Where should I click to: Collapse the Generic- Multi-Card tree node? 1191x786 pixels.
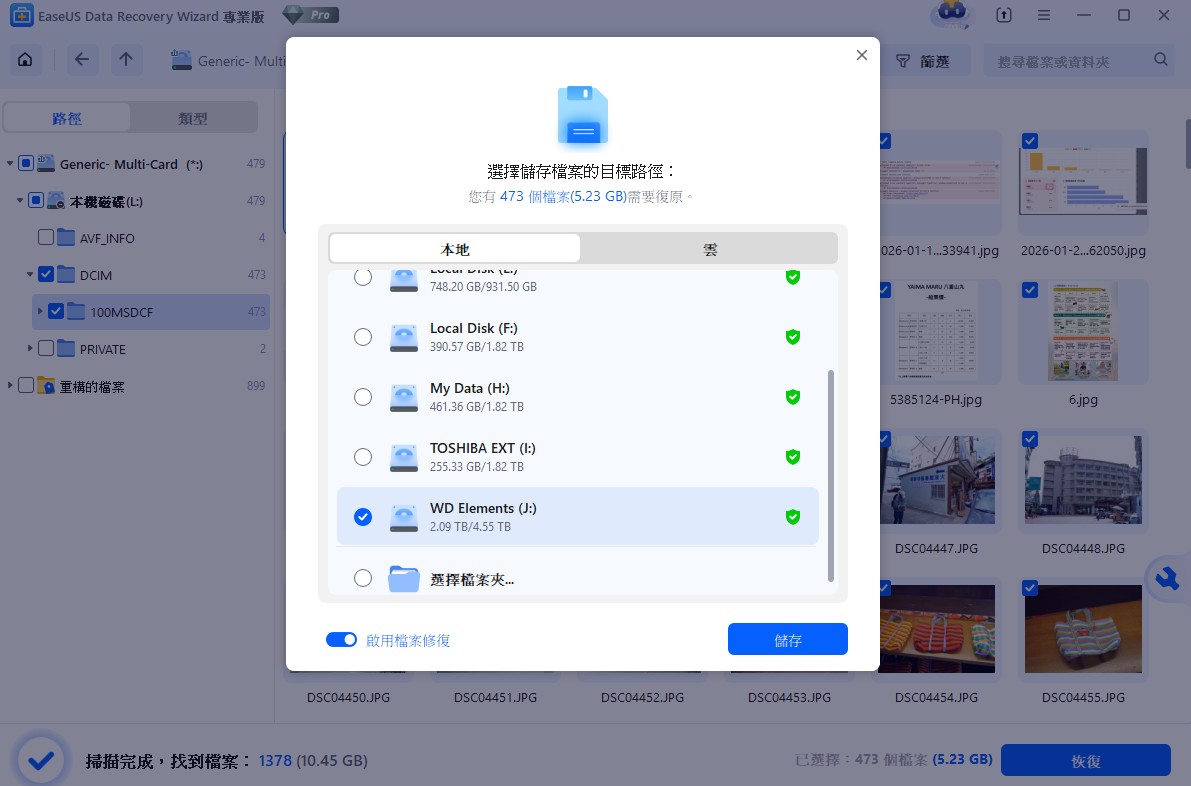pos(10,163)
